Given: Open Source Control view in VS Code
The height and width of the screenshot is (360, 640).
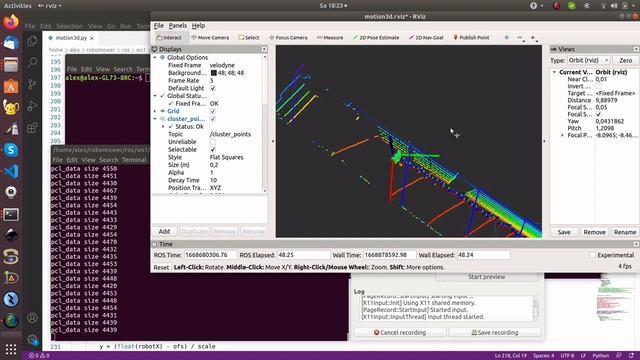Looking at the screenshot, I should point(32,84).
